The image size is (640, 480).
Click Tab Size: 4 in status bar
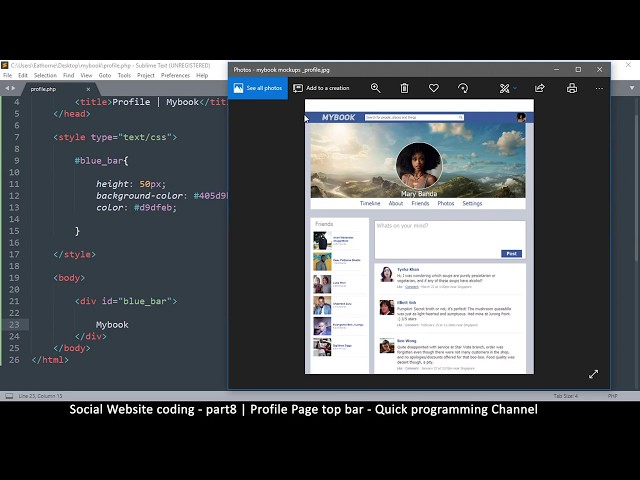(565, 396)
